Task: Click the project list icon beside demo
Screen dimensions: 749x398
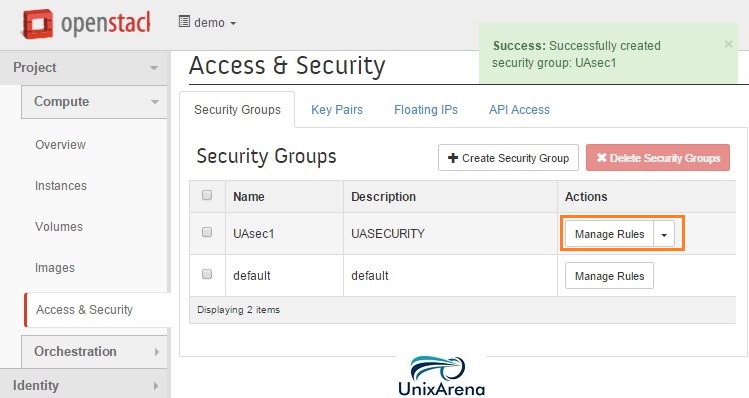Action: click(x=184, y=22)
